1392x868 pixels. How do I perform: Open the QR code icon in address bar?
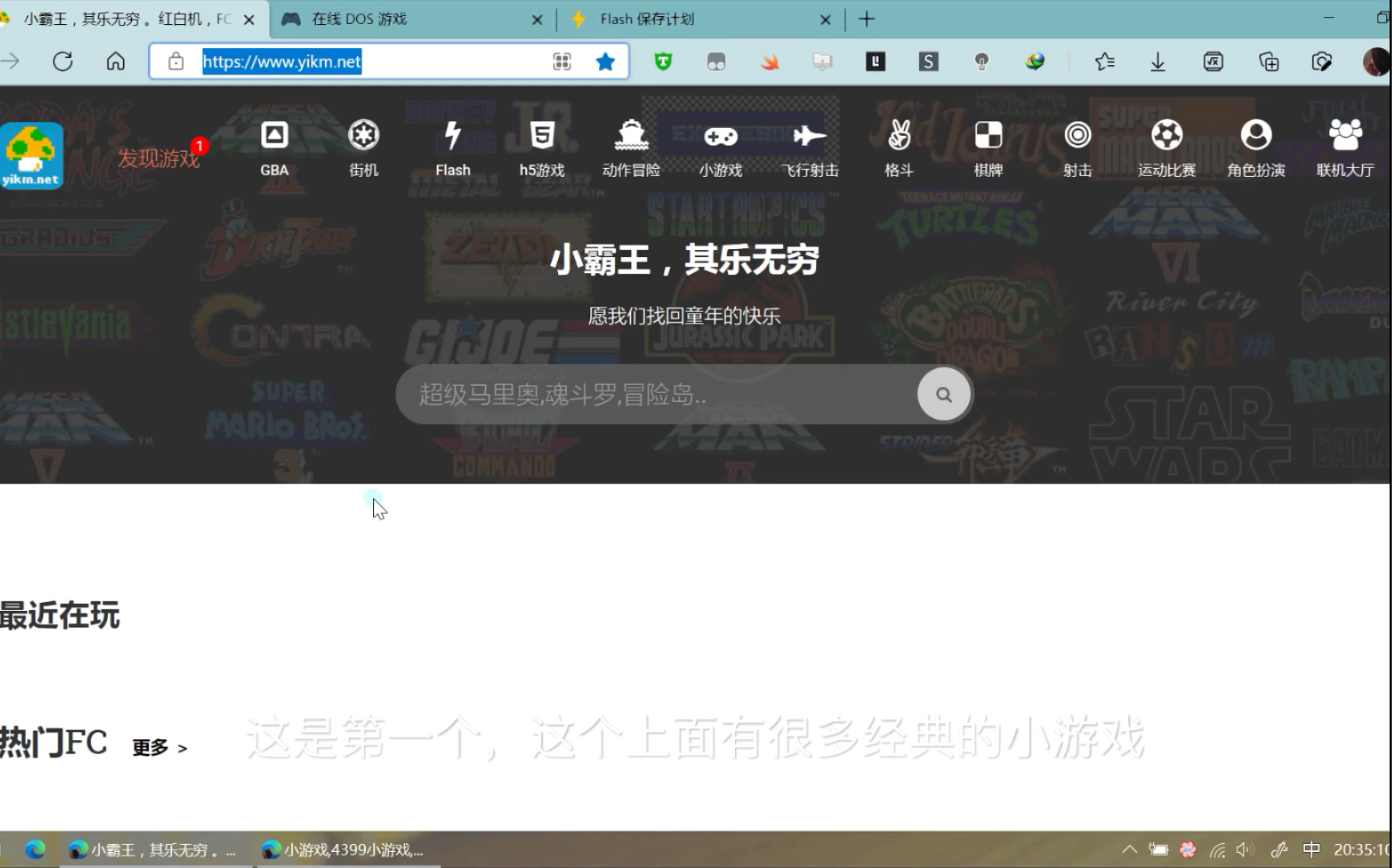562,61
